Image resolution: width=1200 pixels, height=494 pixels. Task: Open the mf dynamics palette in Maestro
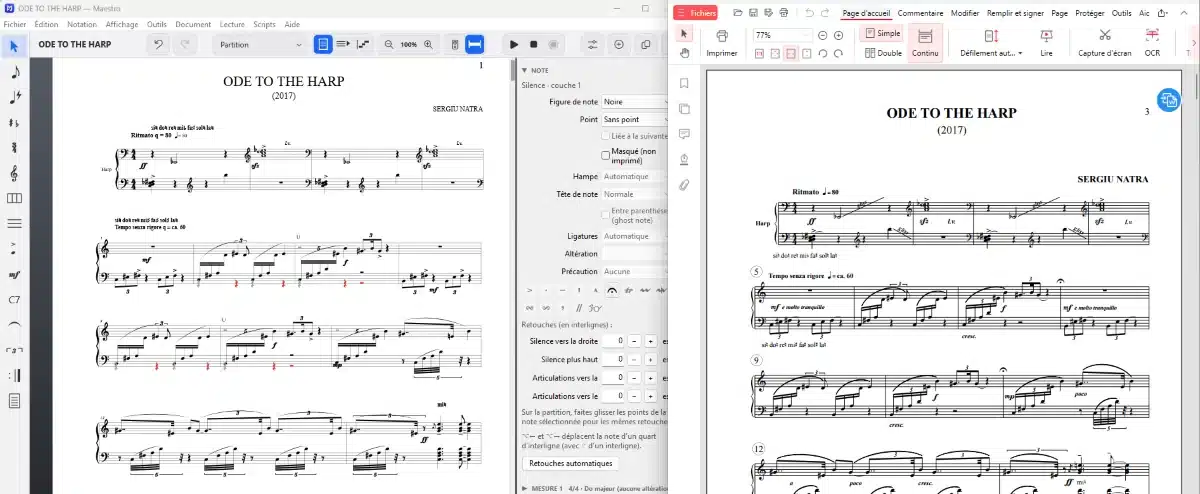tap(14, 274)
